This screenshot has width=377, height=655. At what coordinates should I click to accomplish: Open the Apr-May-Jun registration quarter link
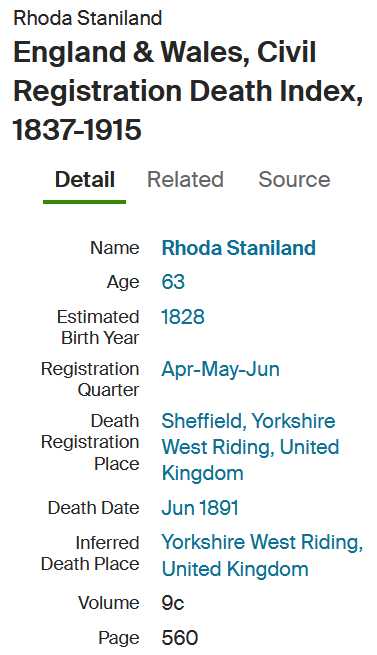point(220,369)
